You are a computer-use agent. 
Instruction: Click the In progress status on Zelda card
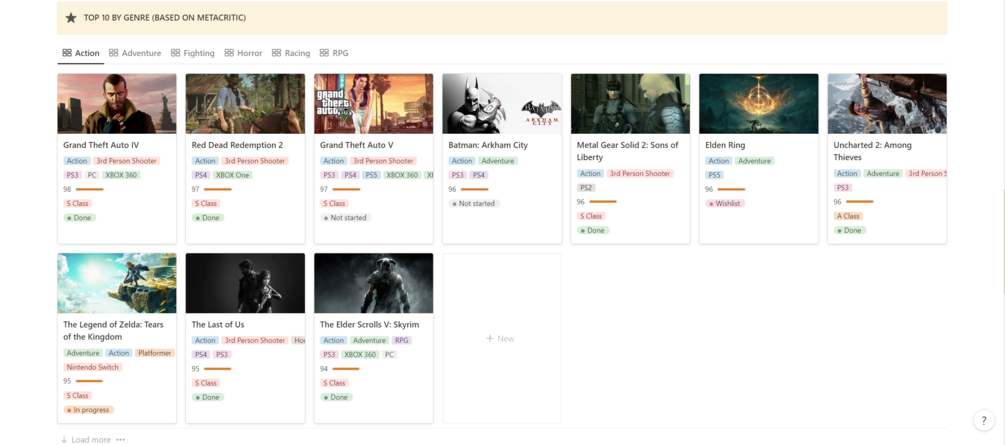pos(88,410)
